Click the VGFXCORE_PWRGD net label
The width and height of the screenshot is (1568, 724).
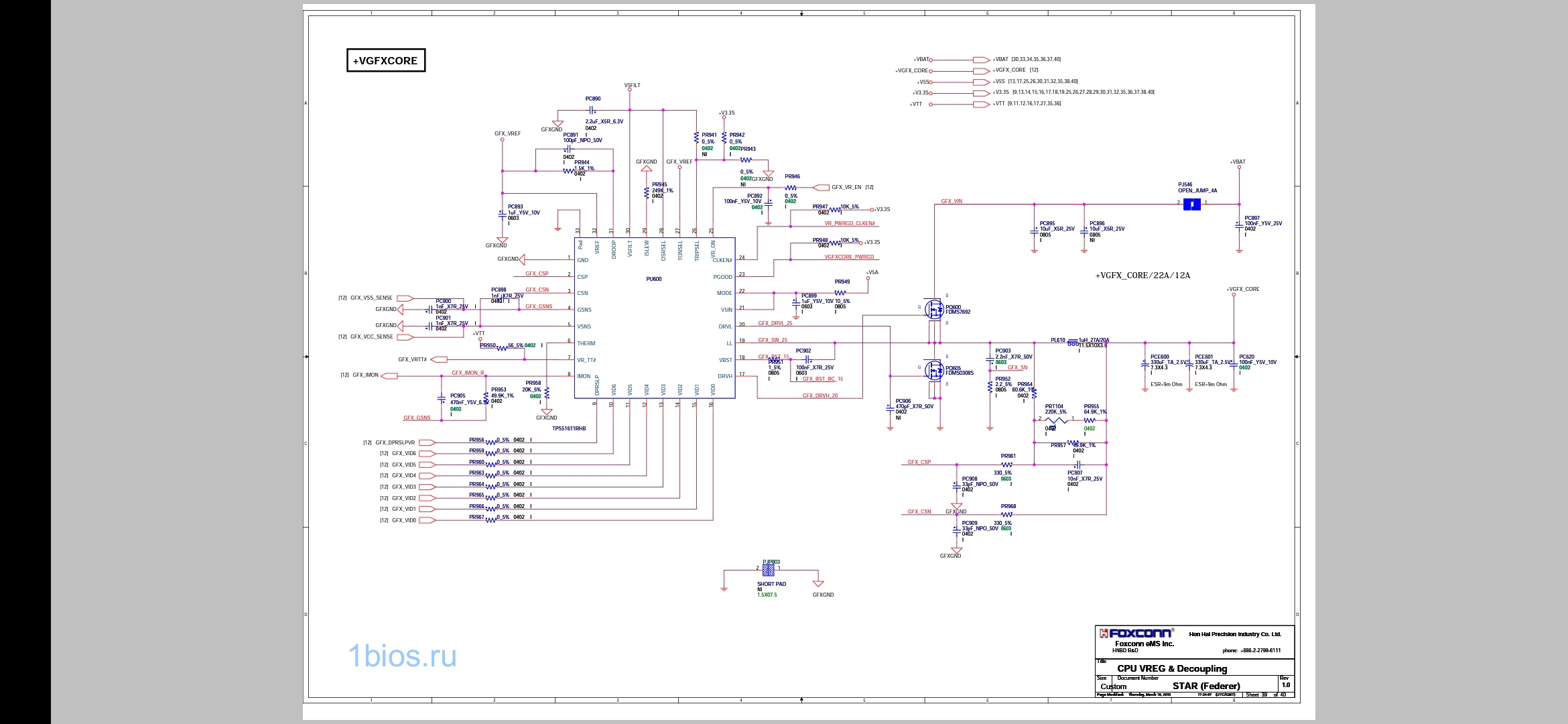[849, 257]
